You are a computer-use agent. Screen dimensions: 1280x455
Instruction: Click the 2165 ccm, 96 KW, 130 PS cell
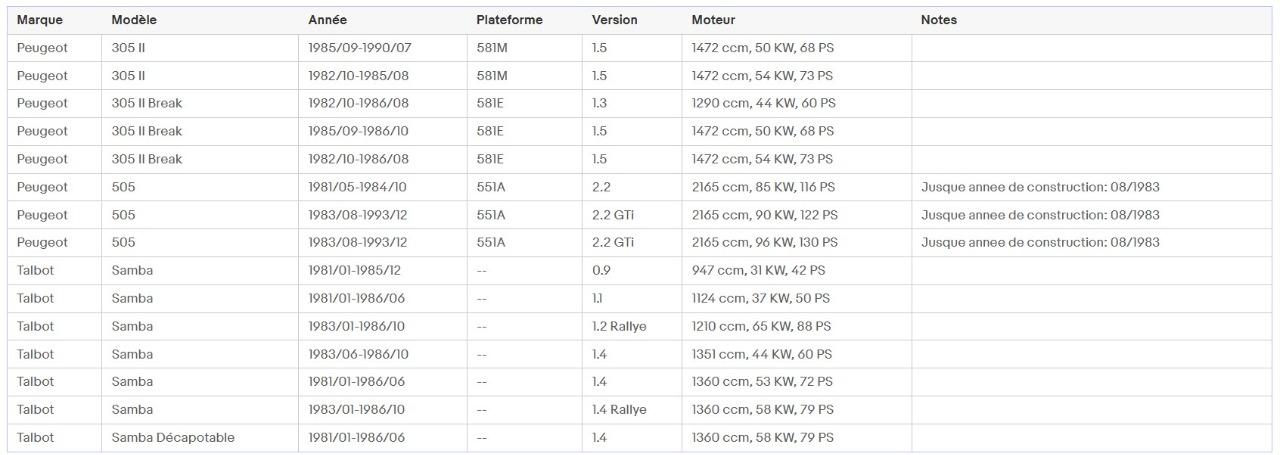click(x=764, y=242)
